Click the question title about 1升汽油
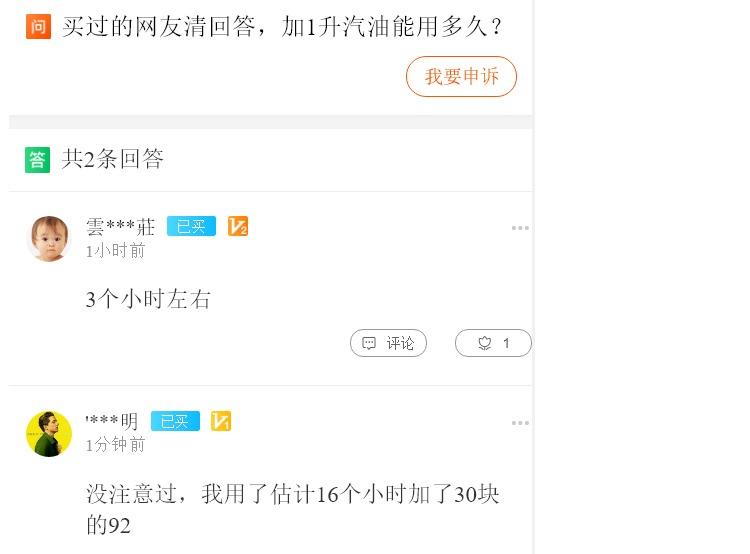Viewport: 750px width, 554px height. pyautogui.click(x=282, y=27)
